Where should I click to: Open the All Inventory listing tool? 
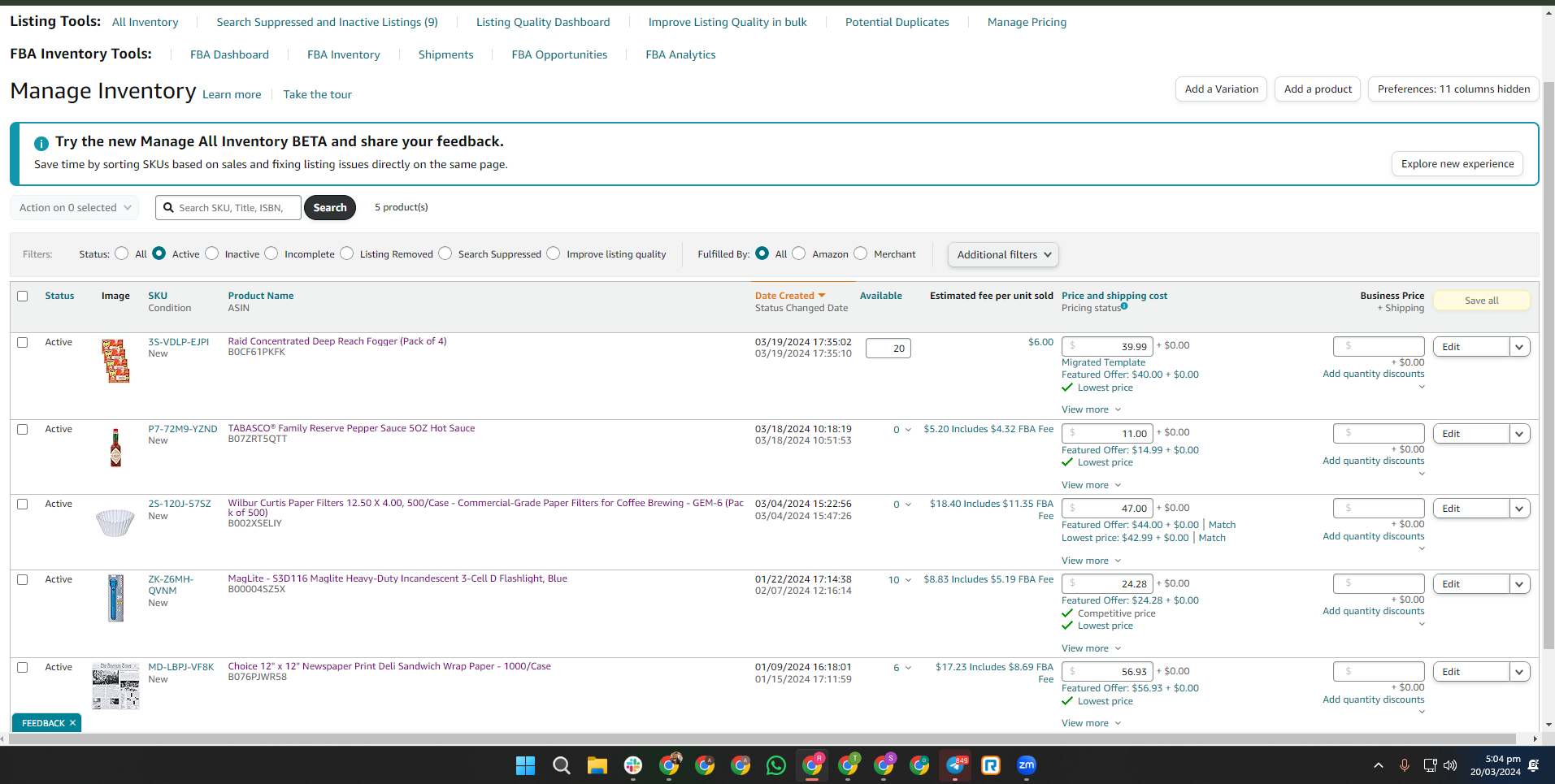(x=146, y=22)
